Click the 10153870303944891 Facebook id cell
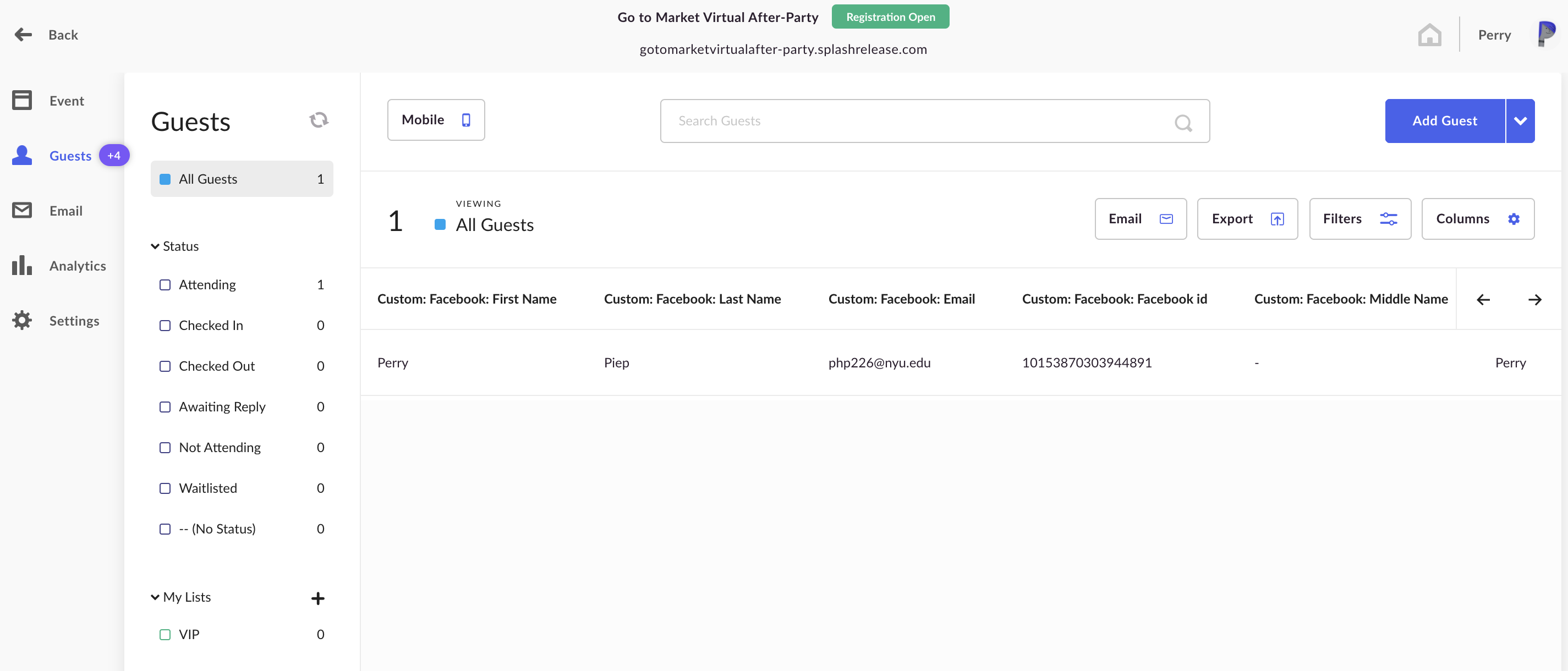This screenshot has height=671, width=1568. pyautogui.click(x=1087, y=362)
